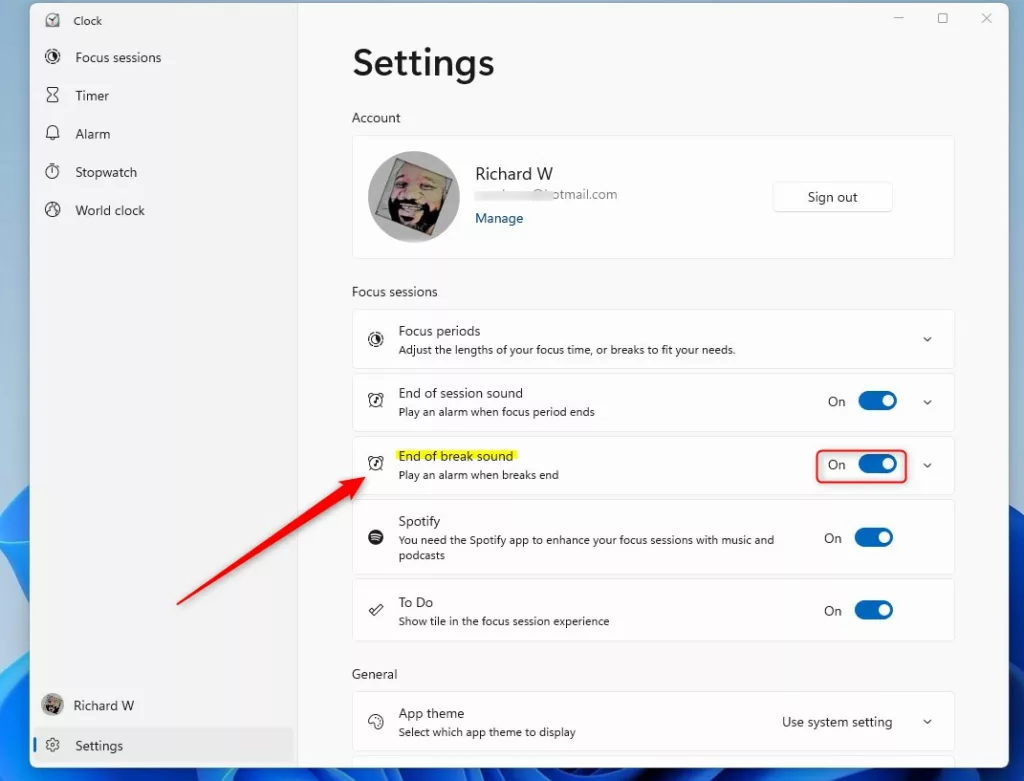Click the Focus sessions section heading
1024x781 pixels.
(x=394, y=292)
